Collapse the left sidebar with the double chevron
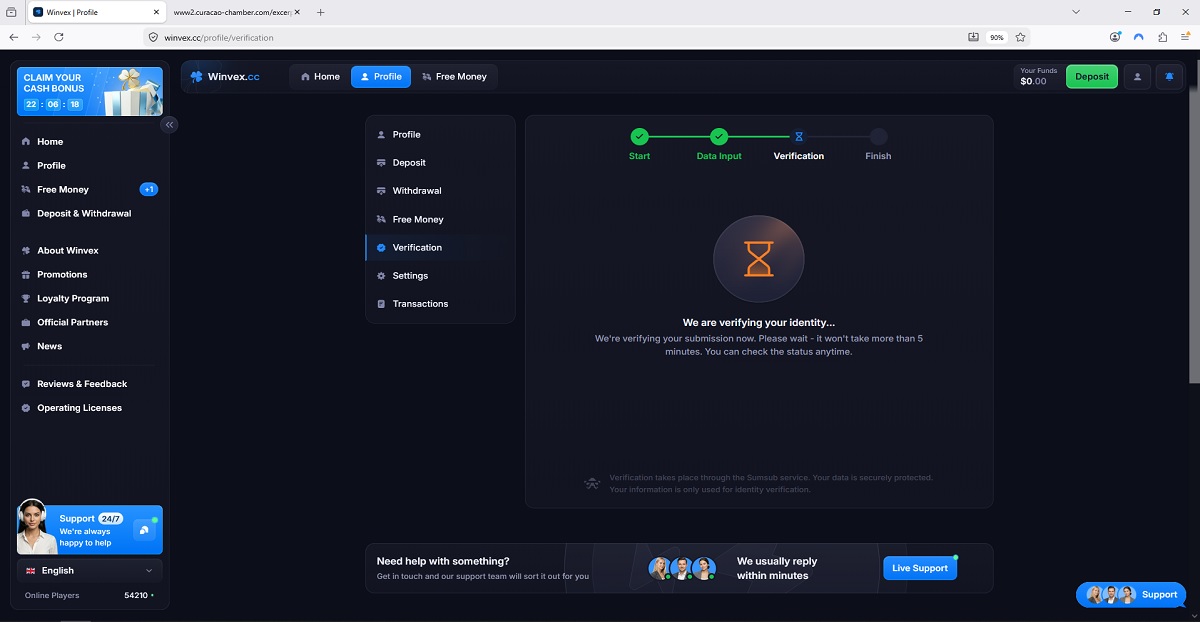 click(x=170, y=125)
